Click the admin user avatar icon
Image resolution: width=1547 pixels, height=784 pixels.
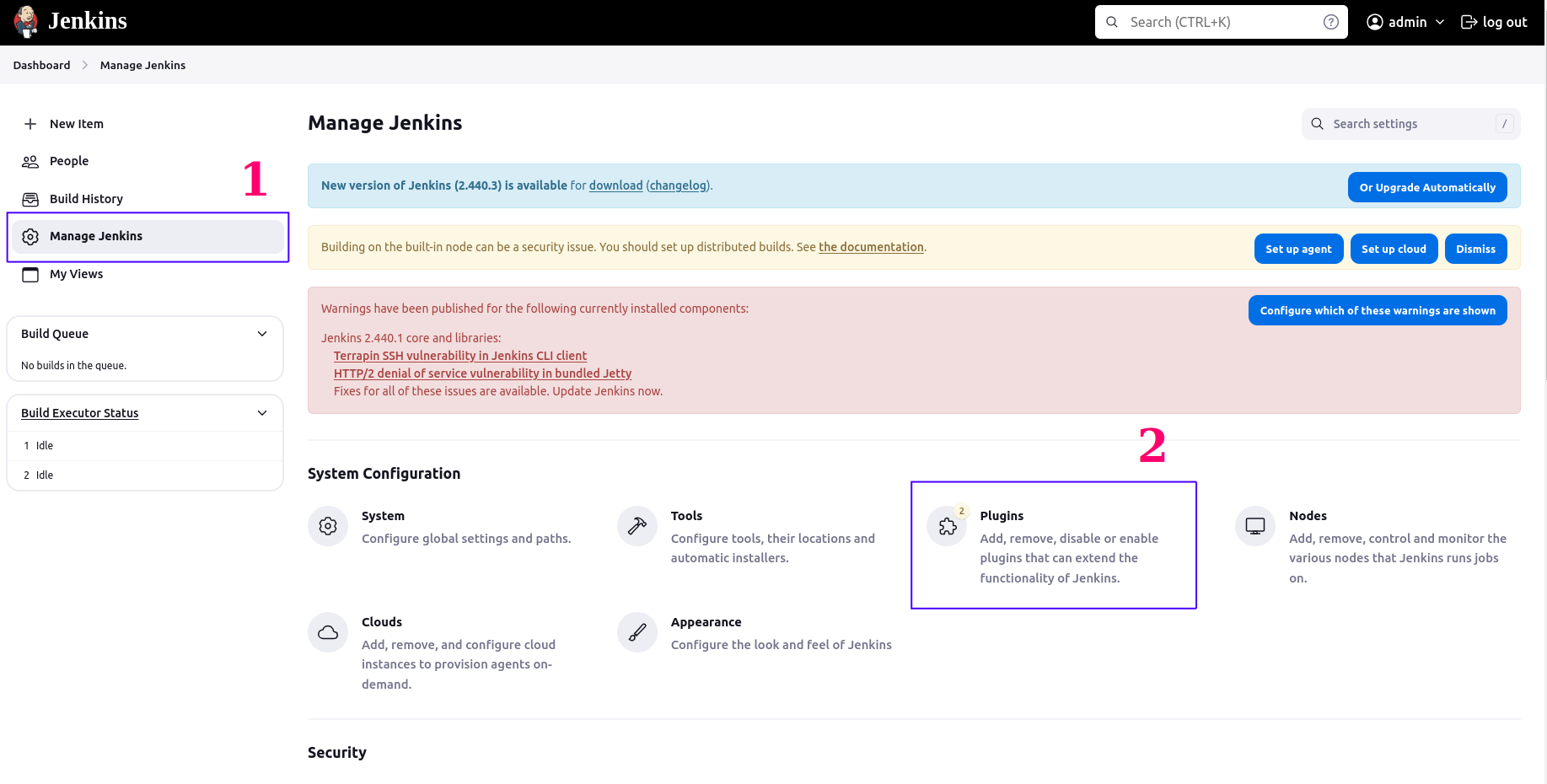point(1375,22)
